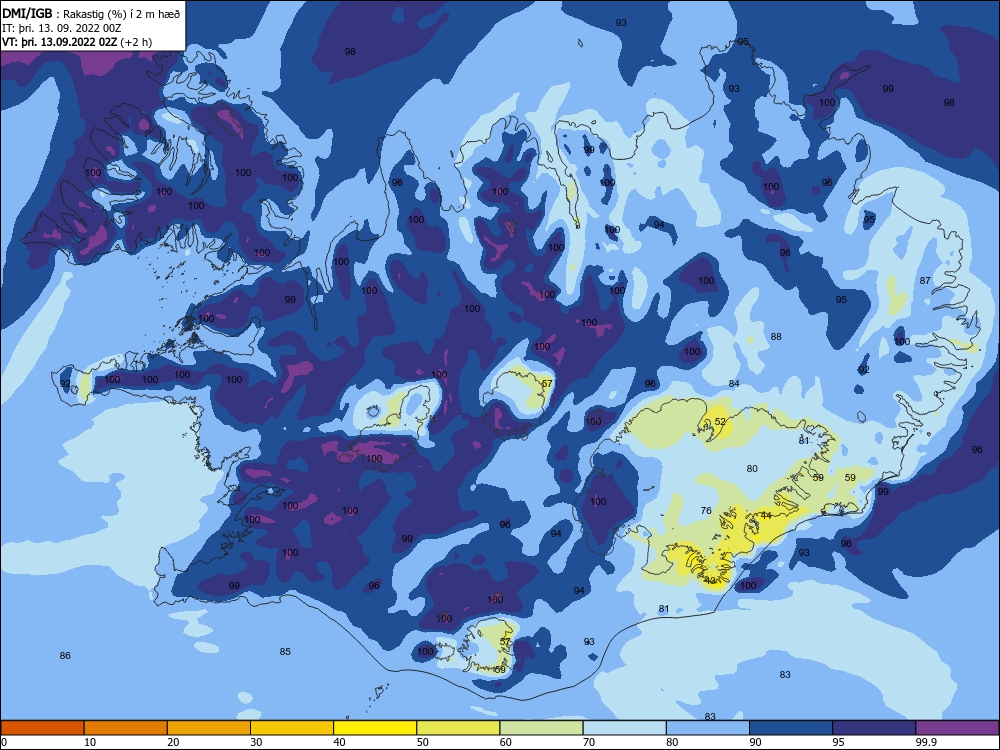The width and height of the screenshot is (1000, 750).
Task: Click the 84 value north of the large glacier
Action: 734,383
